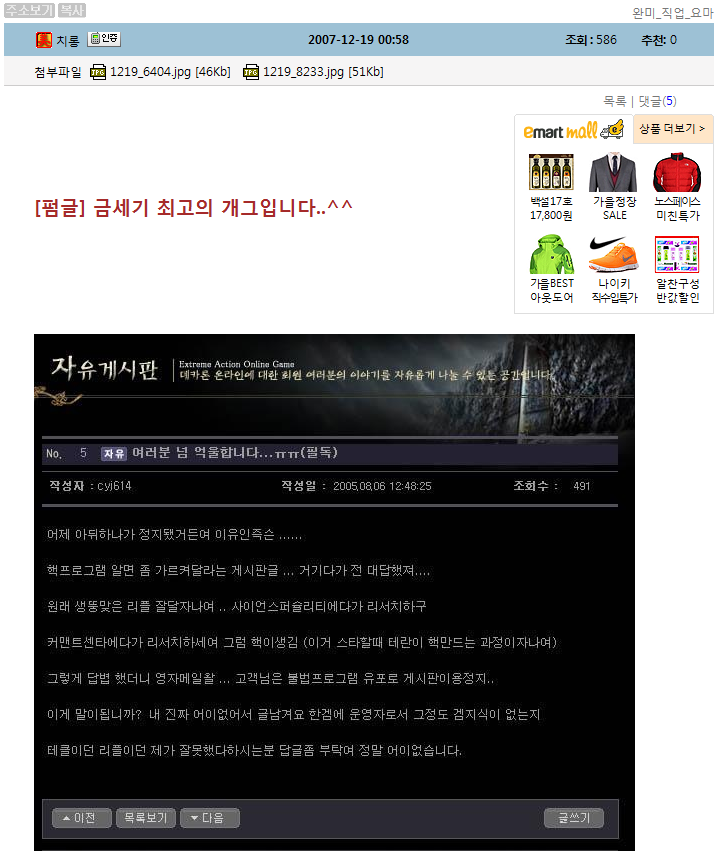Click the embedded 자유게시판 screenshot image
This screenshot has width=721, height=860.
coord(334,592)
